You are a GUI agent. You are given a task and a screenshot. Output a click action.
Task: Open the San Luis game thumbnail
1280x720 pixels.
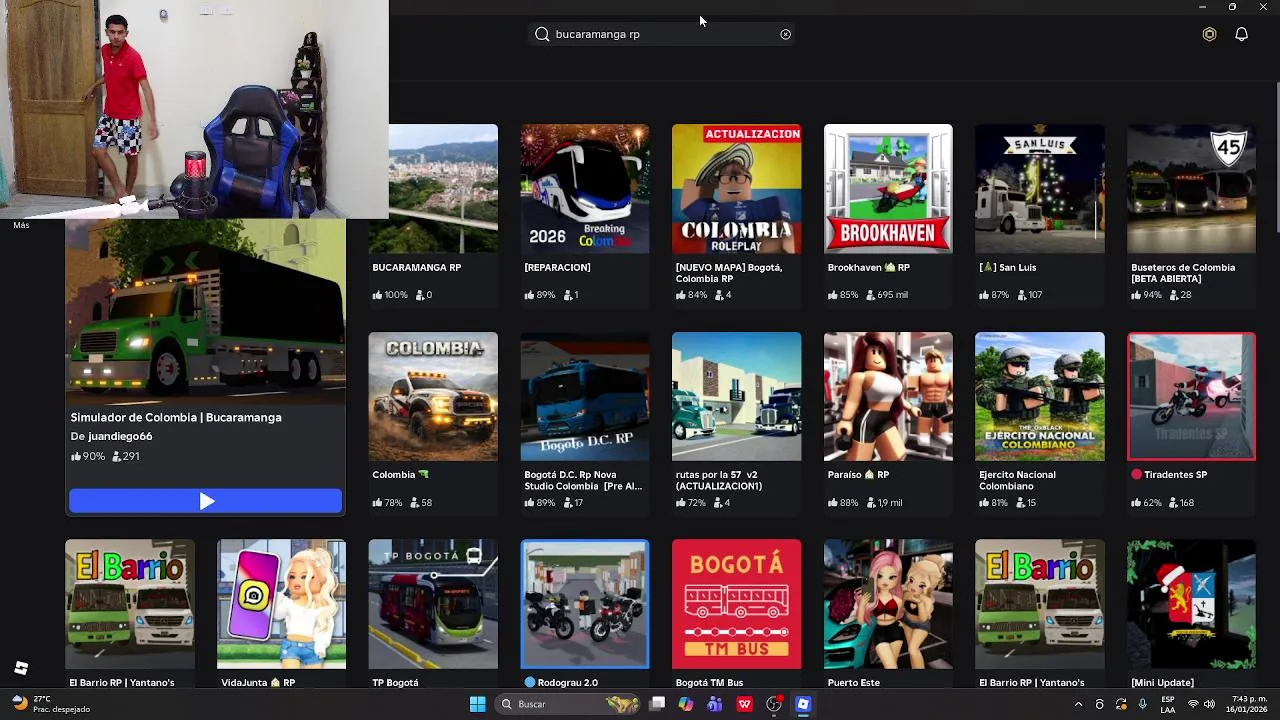pyautogui.click(x=1040, y=188)
